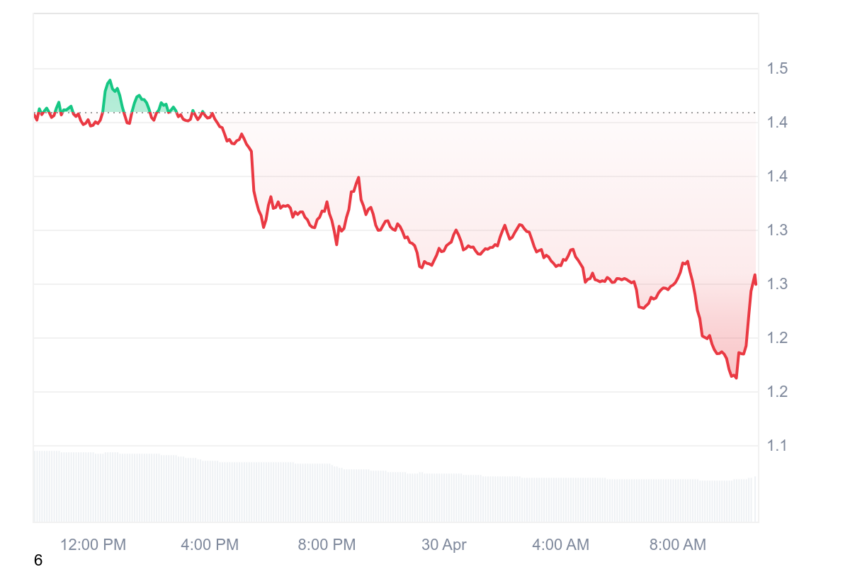Click the 1.2 label above 1.1
The image size is (850, 567).
point(777,391)
